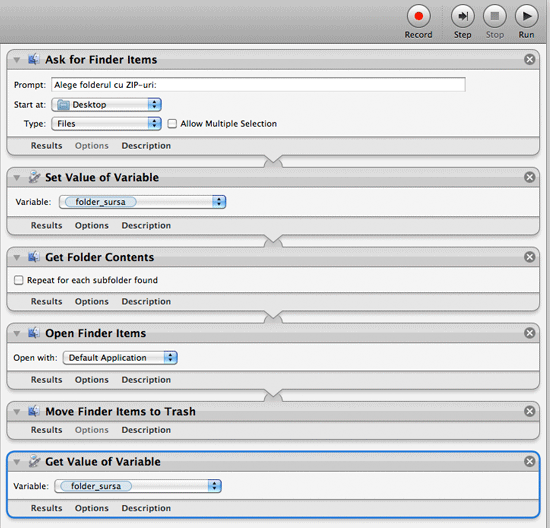Click the Record button

pos(418,16)
